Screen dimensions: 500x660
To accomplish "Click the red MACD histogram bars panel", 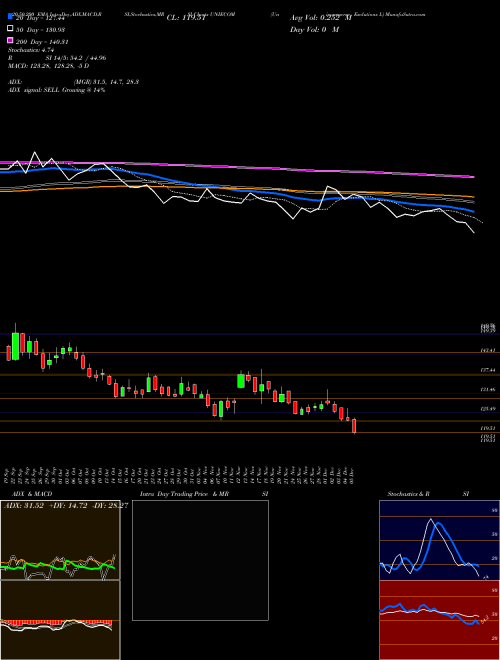I will [x=60, y=620].
